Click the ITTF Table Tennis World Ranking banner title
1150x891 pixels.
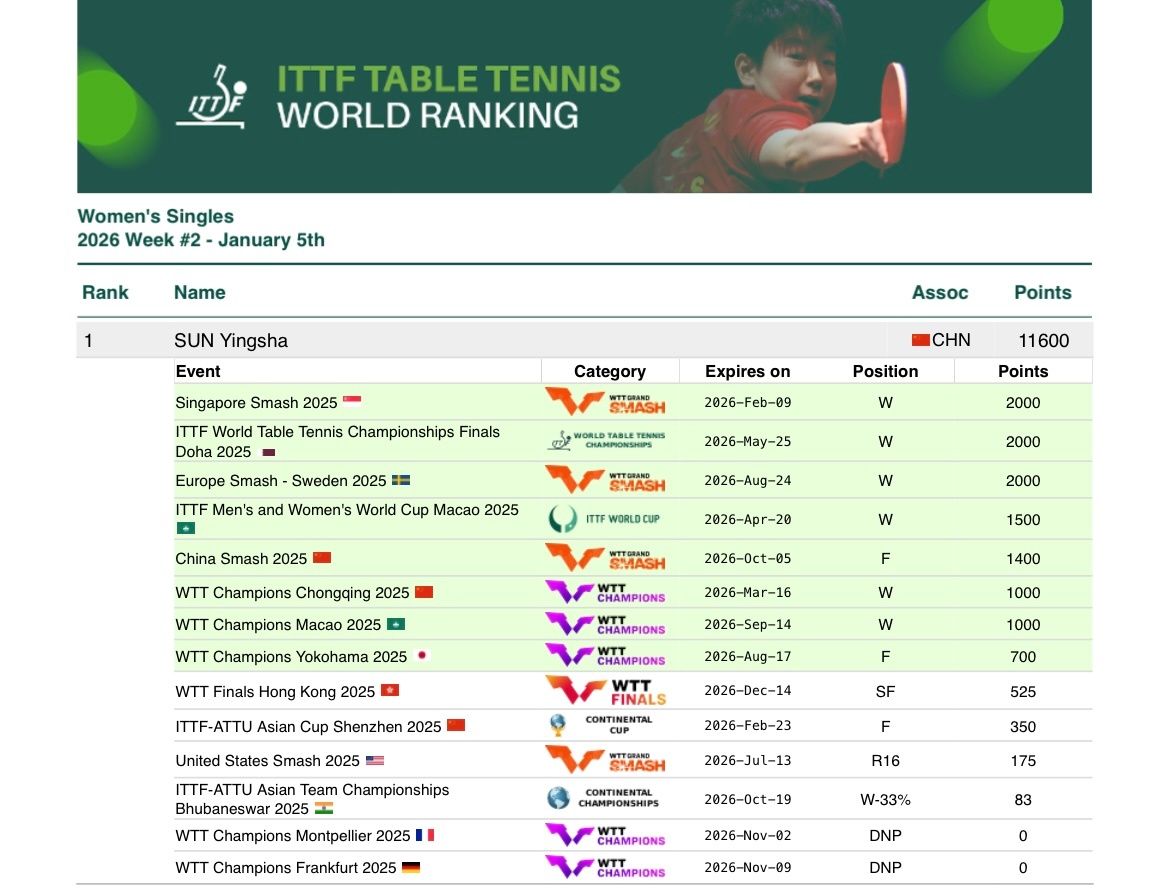click(x=449, y=98)
